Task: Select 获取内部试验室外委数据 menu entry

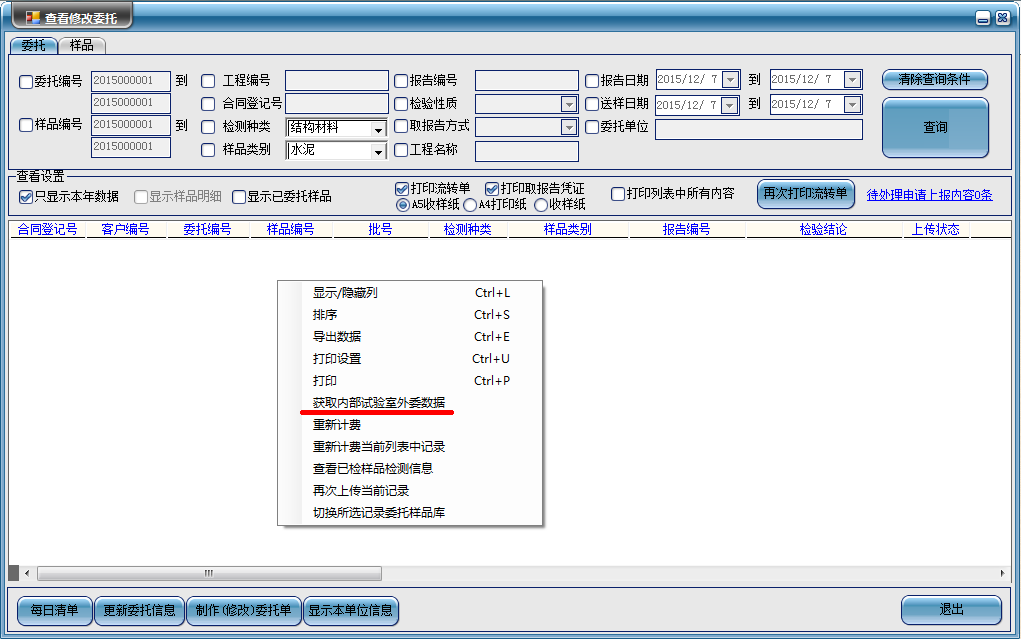Action: [379, 403]
